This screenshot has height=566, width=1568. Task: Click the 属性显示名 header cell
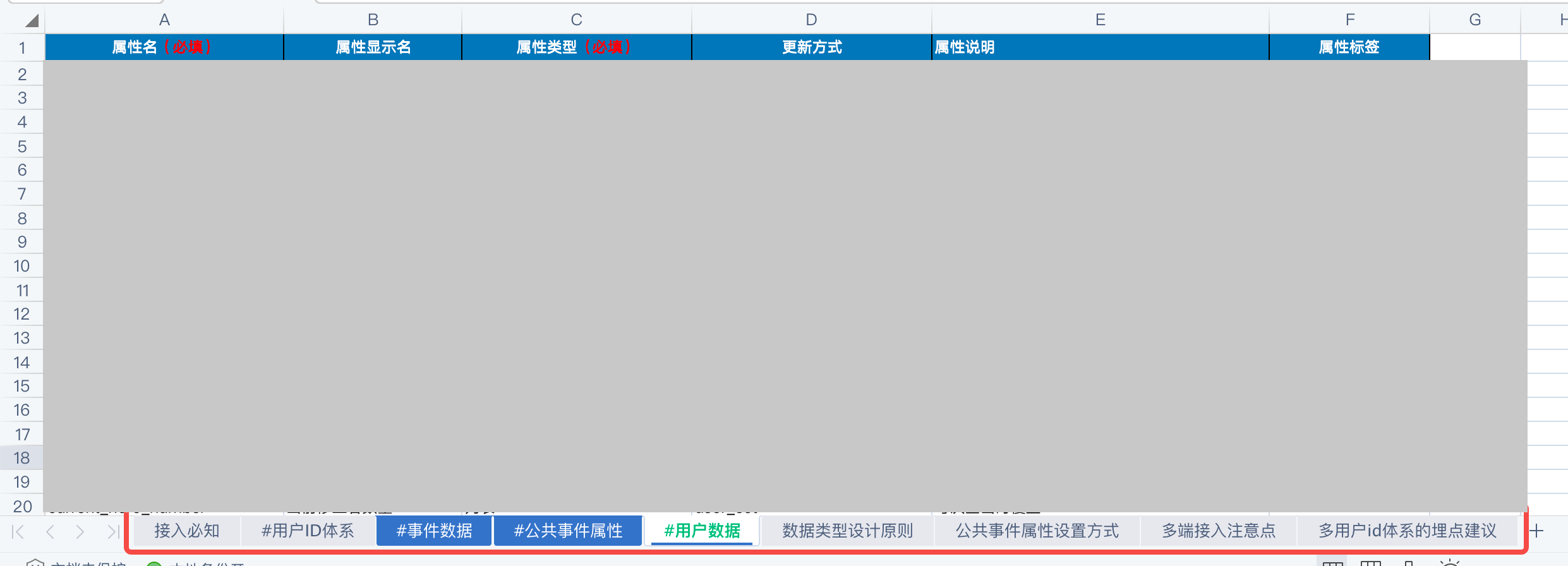[x=373, y=47]
